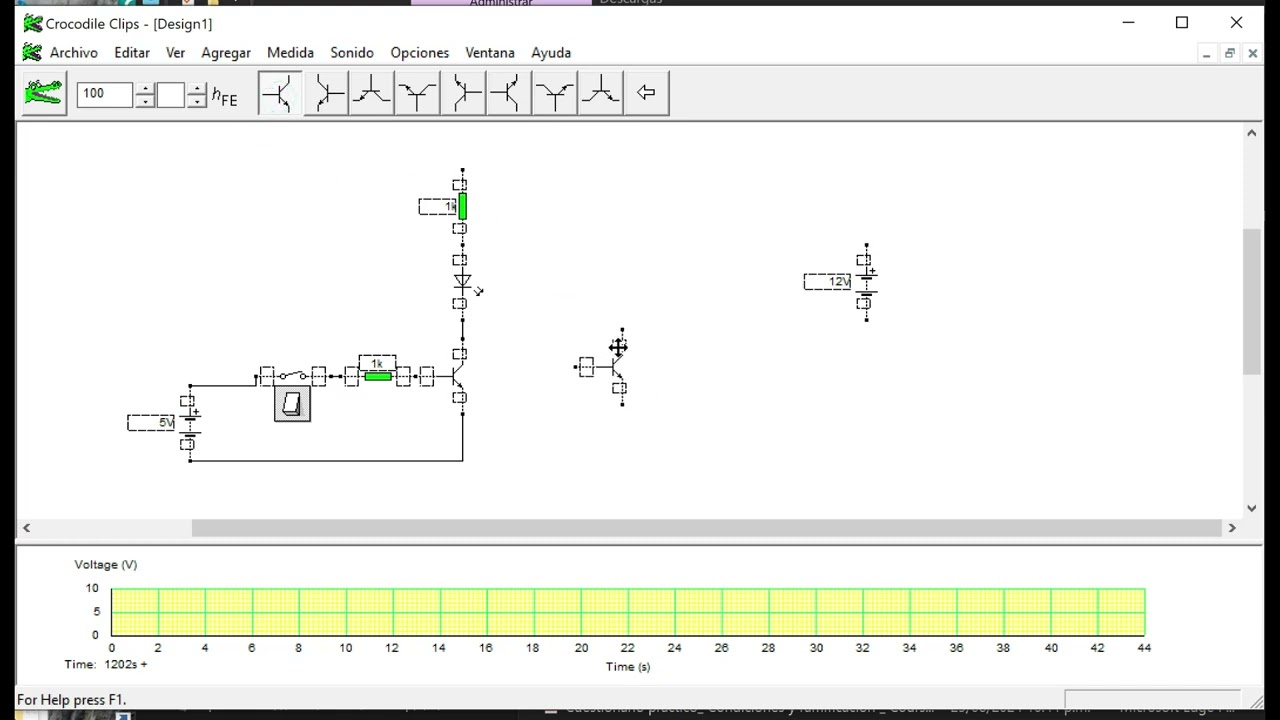
Task: Select the LED in the circuit
Action: (463, 282)
